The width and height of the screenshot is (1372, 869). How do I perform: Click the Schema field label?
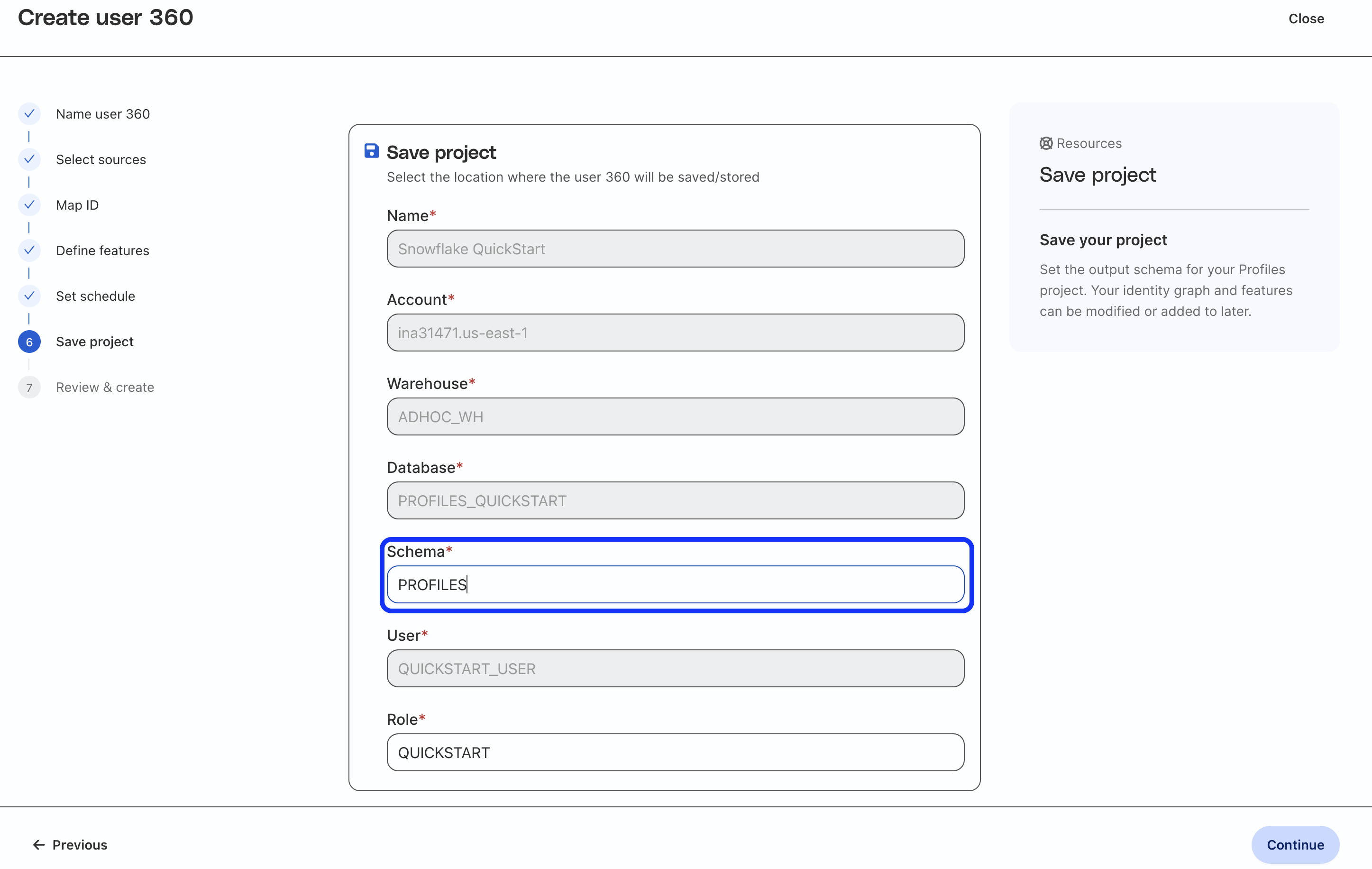[420, 551]
